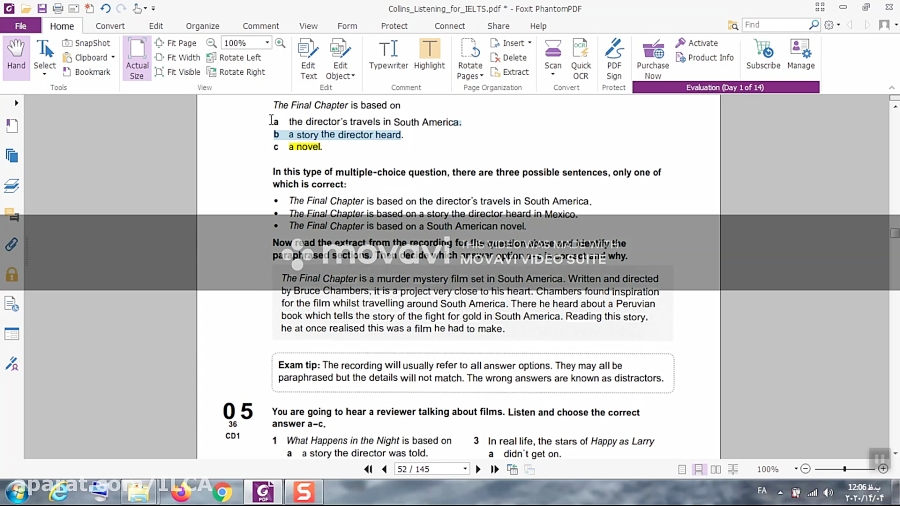Adjust the status bar zoom slider

pyautogui.click(x=844, y=469)
